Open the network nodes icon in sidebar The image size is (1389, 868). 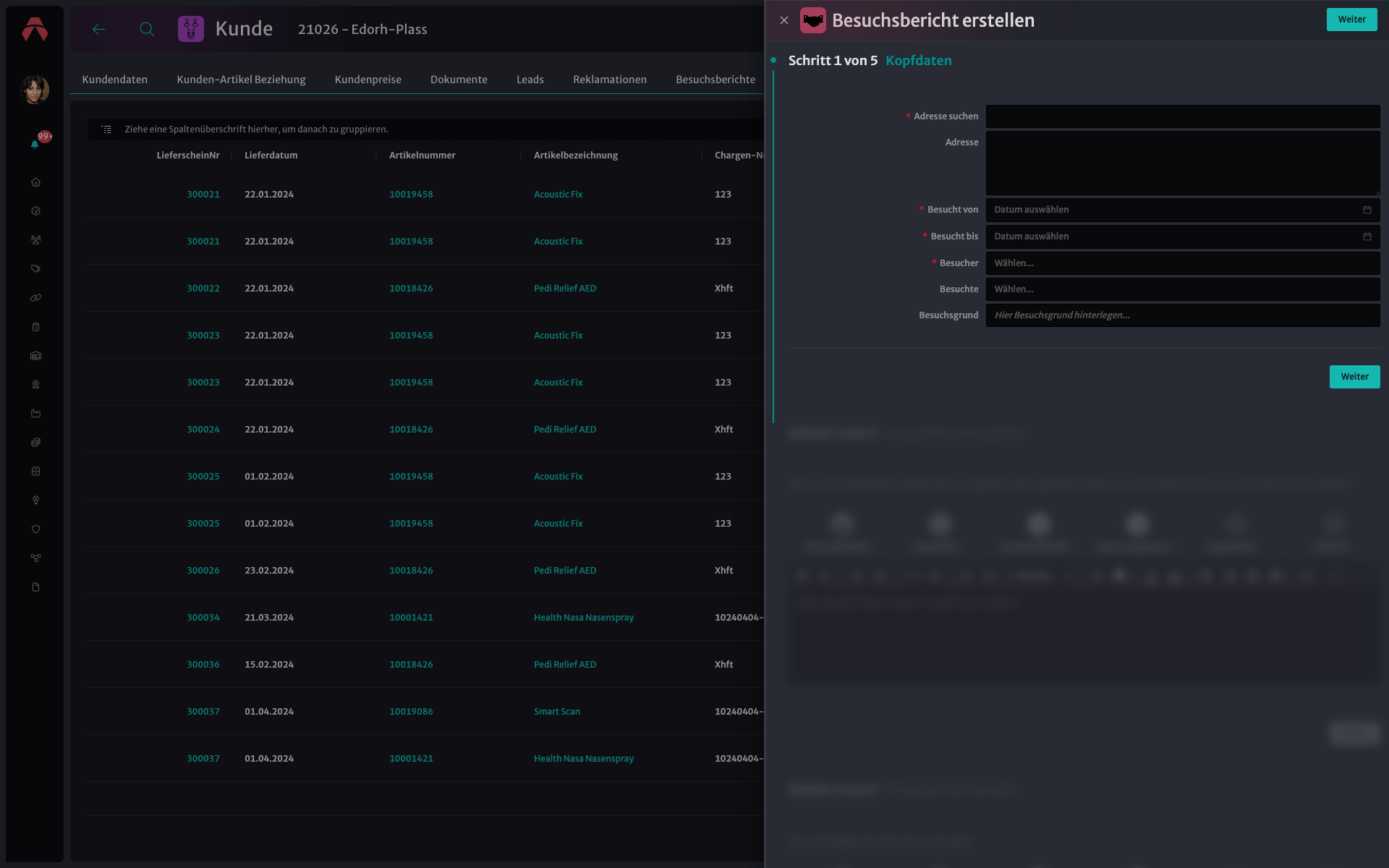tap(35, 558)
